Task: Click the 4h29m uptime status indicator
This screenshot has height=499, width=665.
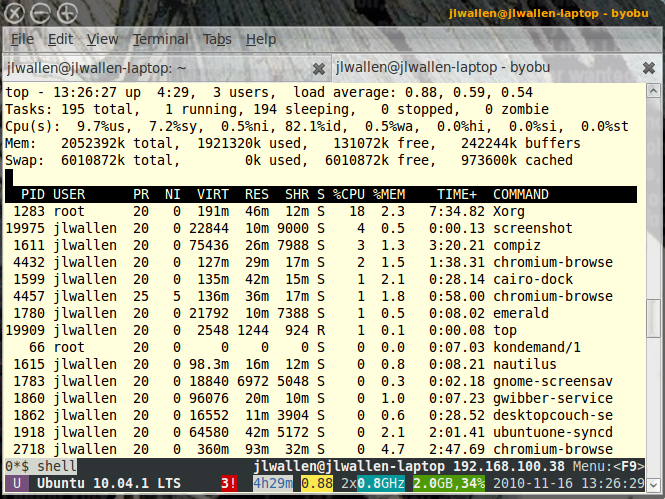Action: tap(273, 484)
